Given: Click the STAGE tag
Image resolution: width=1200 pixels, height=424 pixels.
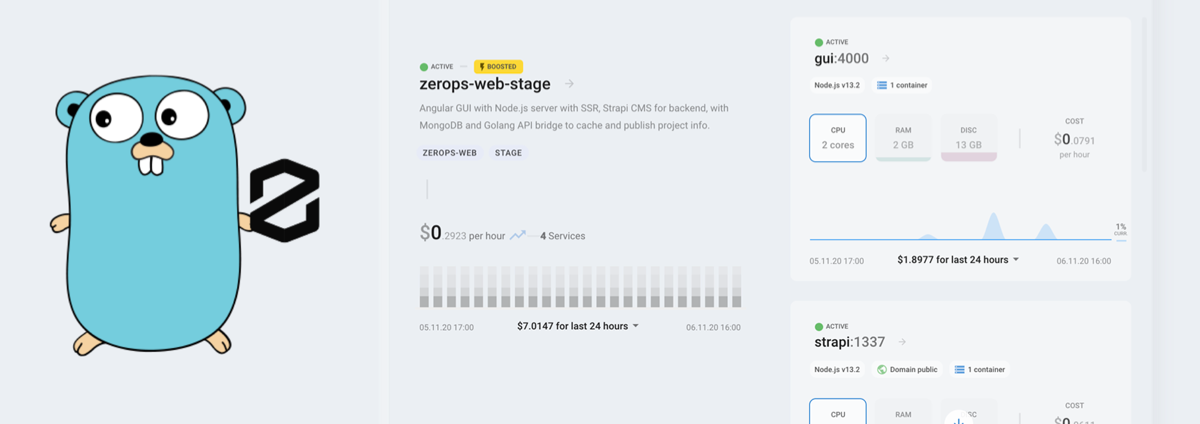Looking at the screenshot, I should point(508,153).
